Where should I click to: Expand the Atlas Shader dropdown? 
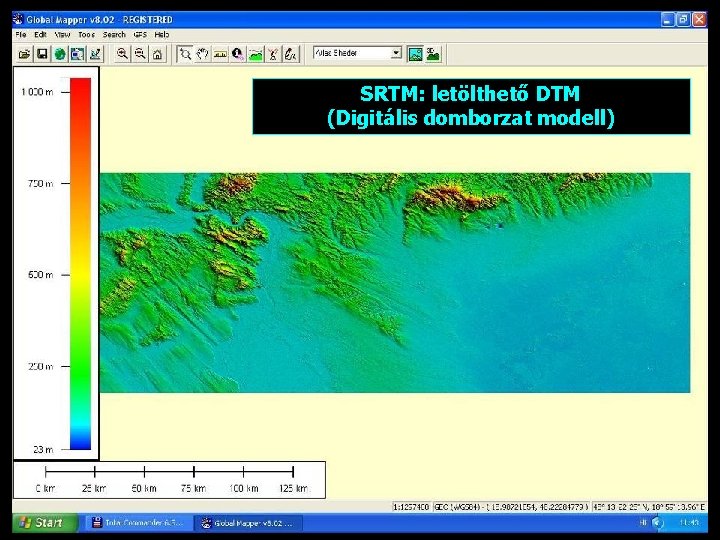tap(396, 53)
